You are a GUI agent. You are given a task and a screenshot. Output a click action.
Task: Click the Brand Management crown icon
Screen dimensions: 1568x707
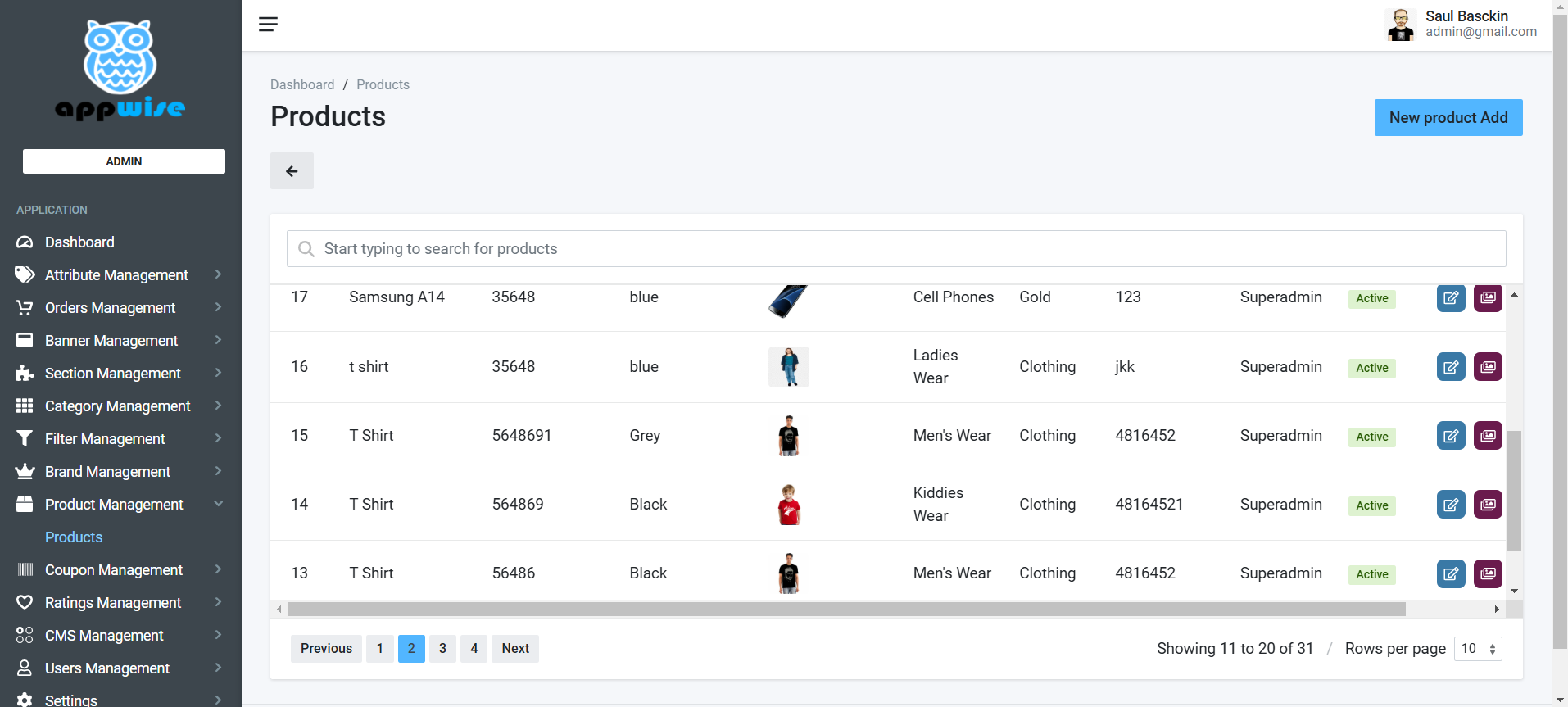(25, 471)
